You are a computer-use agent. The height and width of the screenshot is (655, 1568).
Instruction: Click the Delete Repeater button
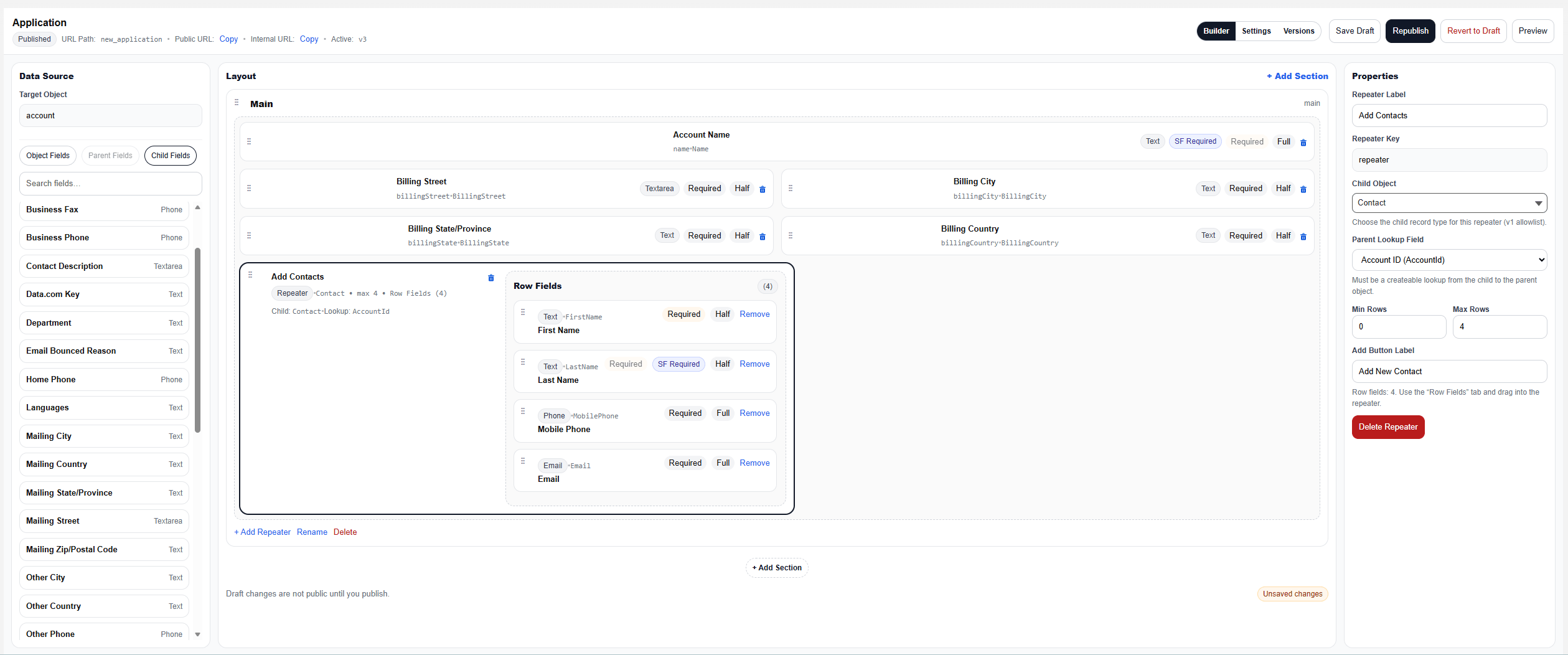(1387, 427)
